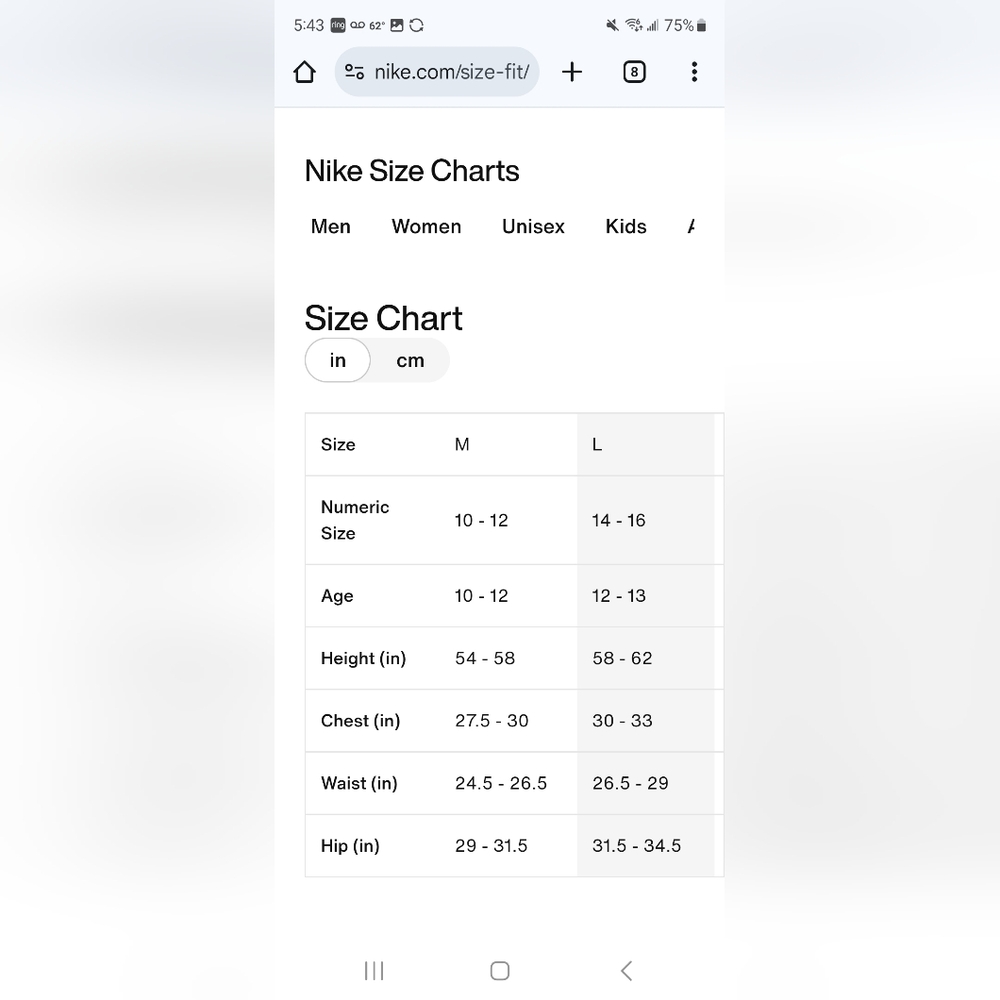Screen dimensions: 1000x1000
Task: Open a new tab with plus icon
Action: (x=572, y=72)
